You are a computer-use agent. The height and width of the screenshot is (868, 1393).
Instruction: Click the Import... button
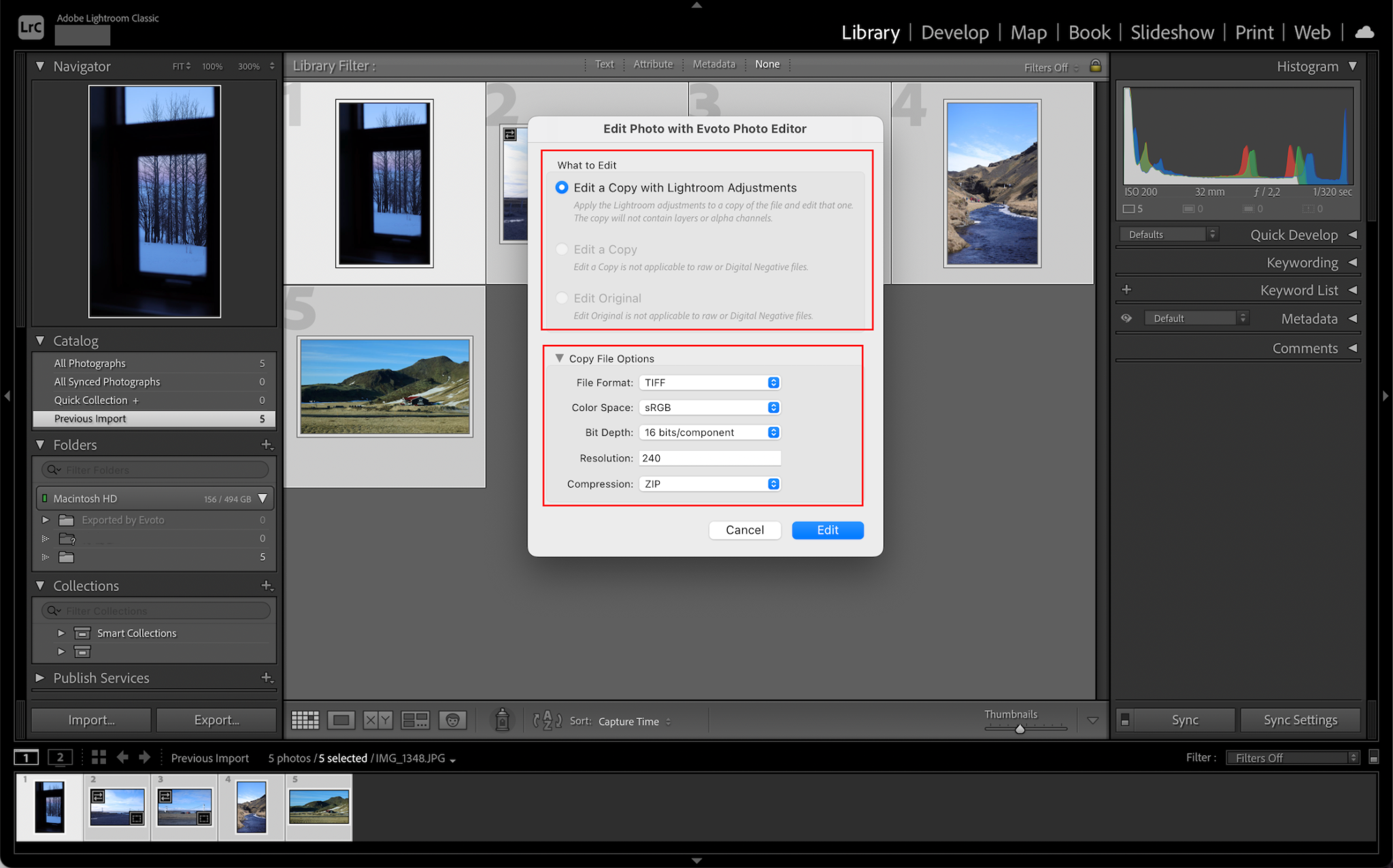pyautogui.click(x=91, y=720)
